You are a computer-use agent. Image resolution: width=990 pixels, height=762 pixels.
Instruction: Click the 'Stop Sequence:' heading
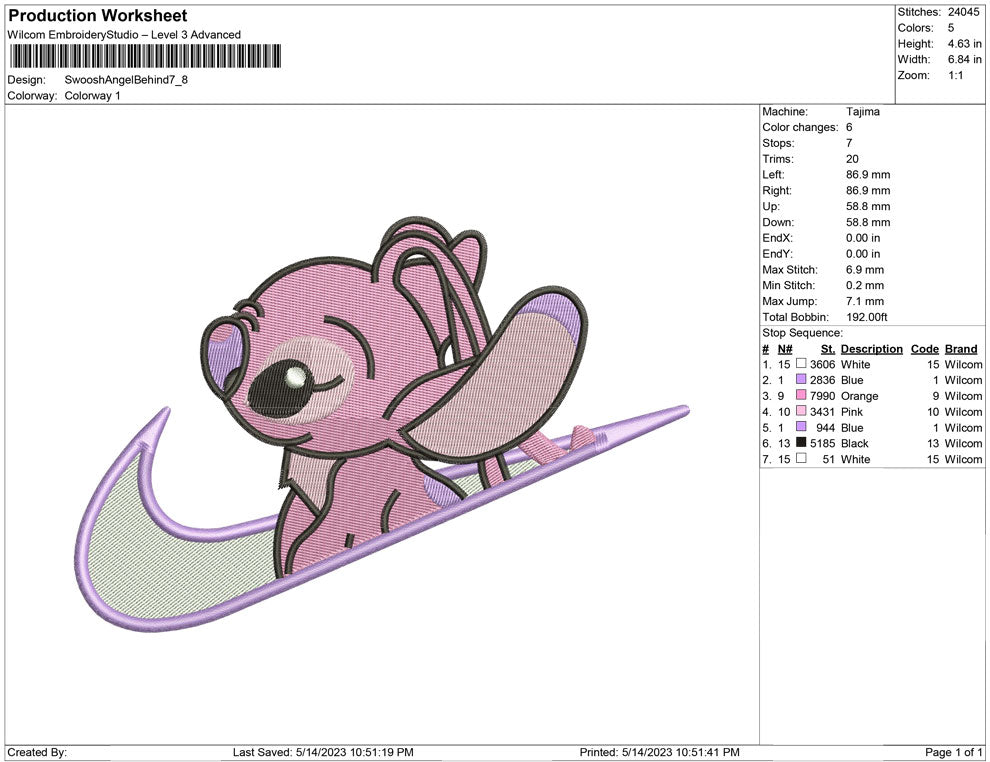[802, 333]
